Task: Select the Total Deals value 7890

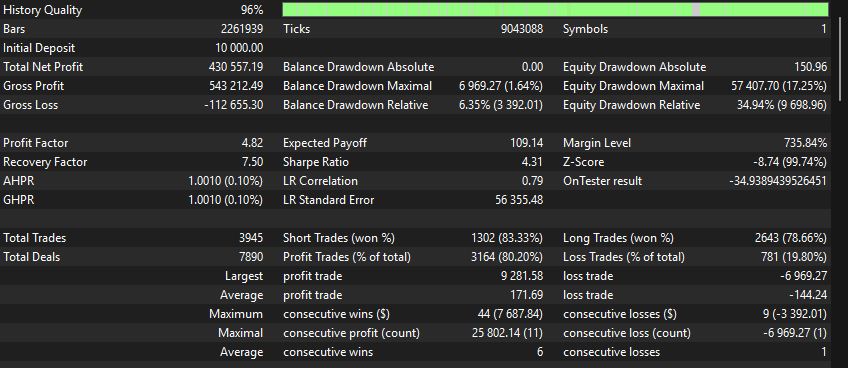Action: [251, 257]
